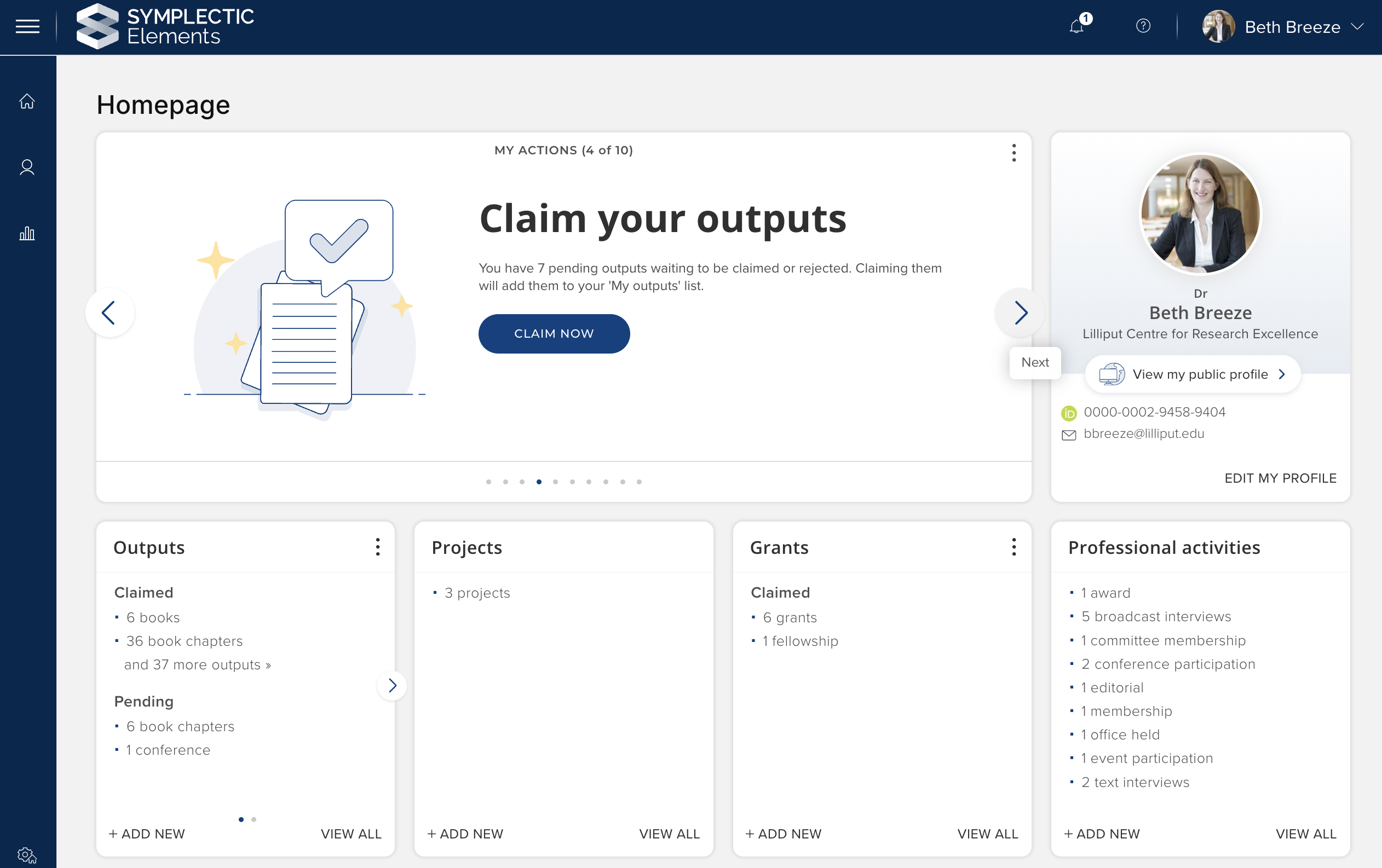Select the last carousel pagination dot
The image size is (1382, 868).
point(639,482)
